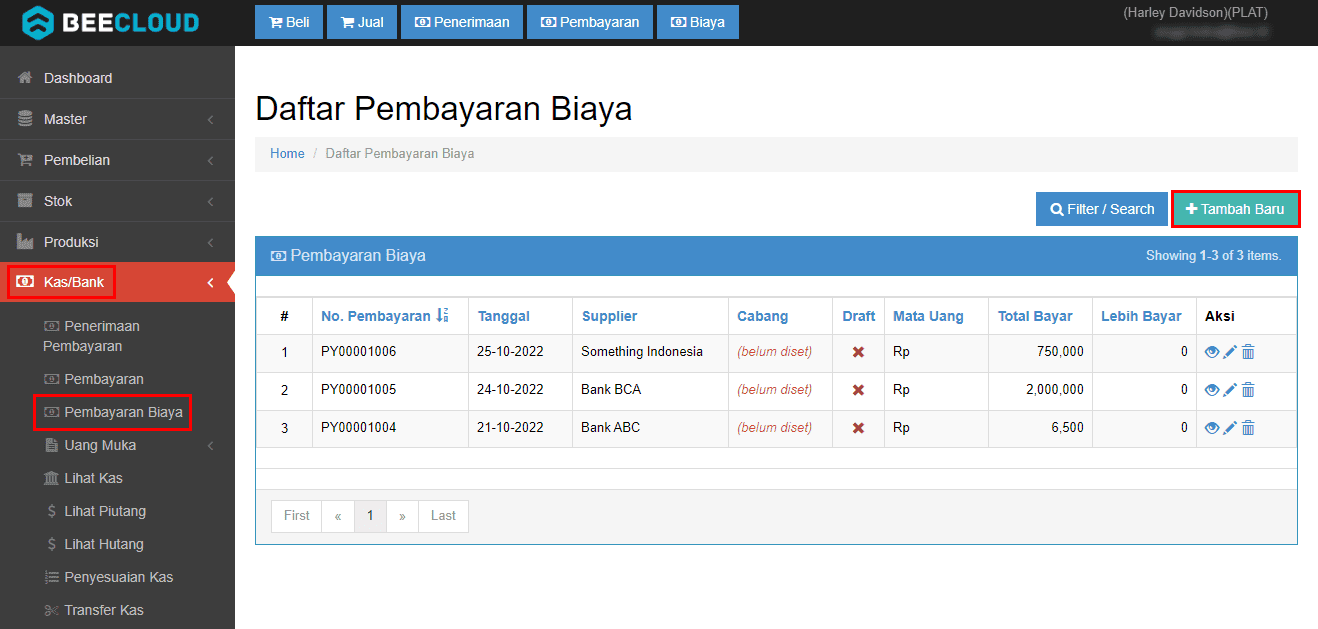1318x629 pixels.
Task: Sort by Draft column header
Action: coord(858,316)
